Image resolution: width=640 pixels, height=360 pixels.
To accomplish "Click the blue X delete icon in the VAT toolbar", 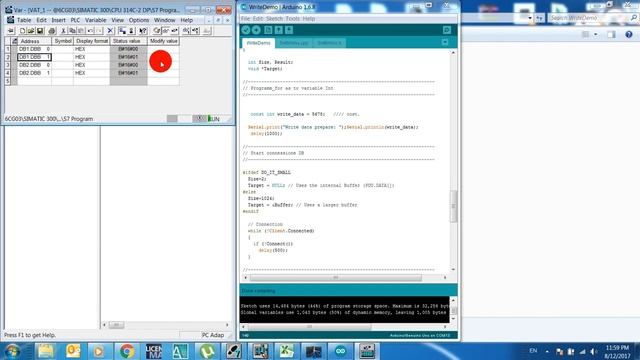I will click(110, 31).
